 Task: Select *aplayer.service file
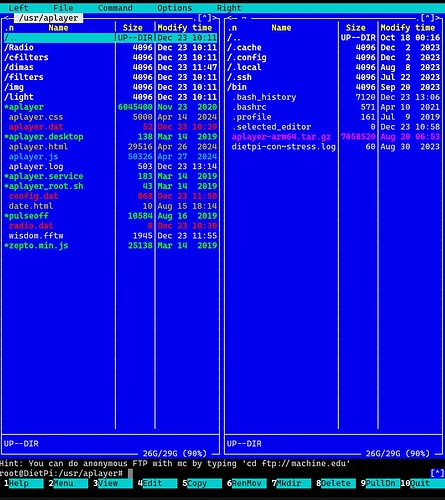[110, 176]
